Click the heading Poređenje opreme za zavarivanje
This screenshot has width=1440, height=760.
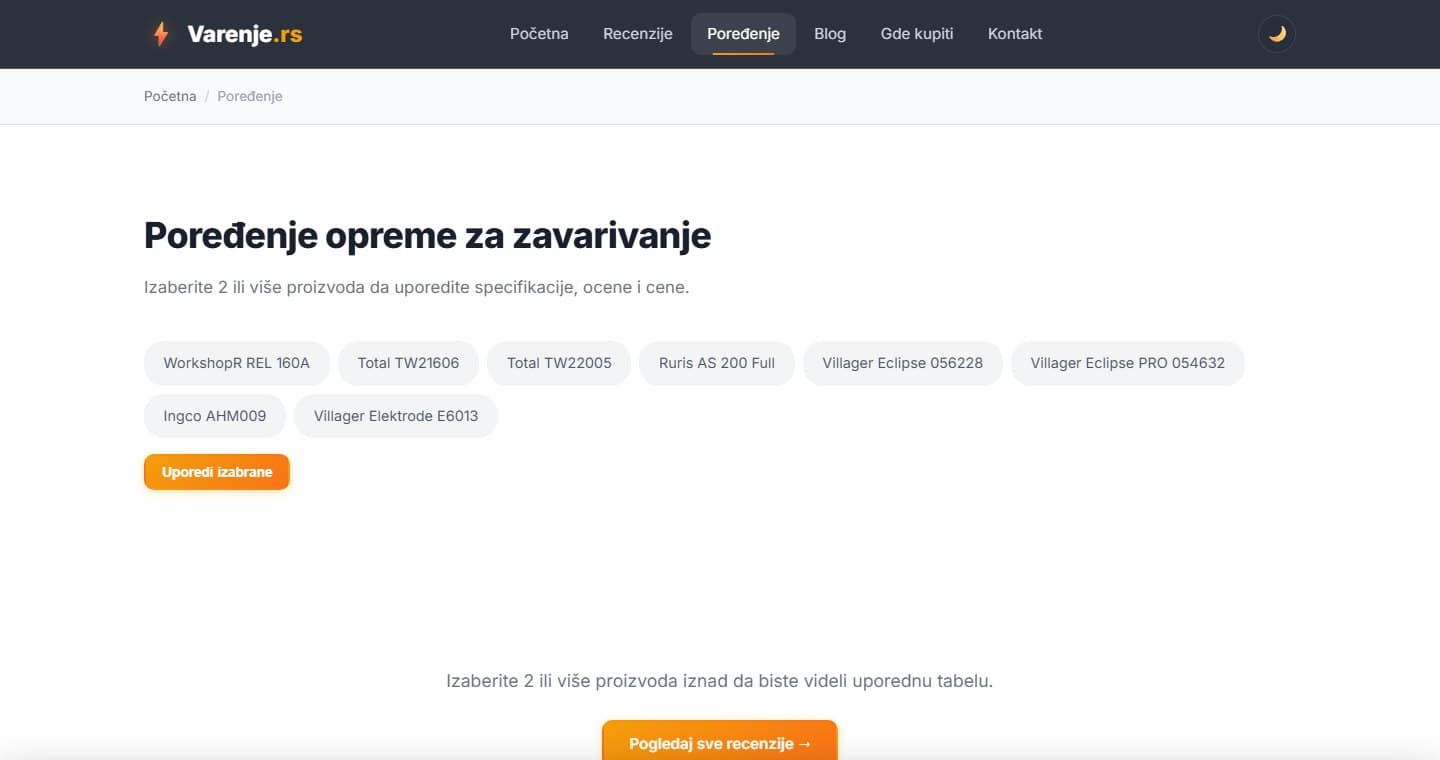(x=428, y=236)
